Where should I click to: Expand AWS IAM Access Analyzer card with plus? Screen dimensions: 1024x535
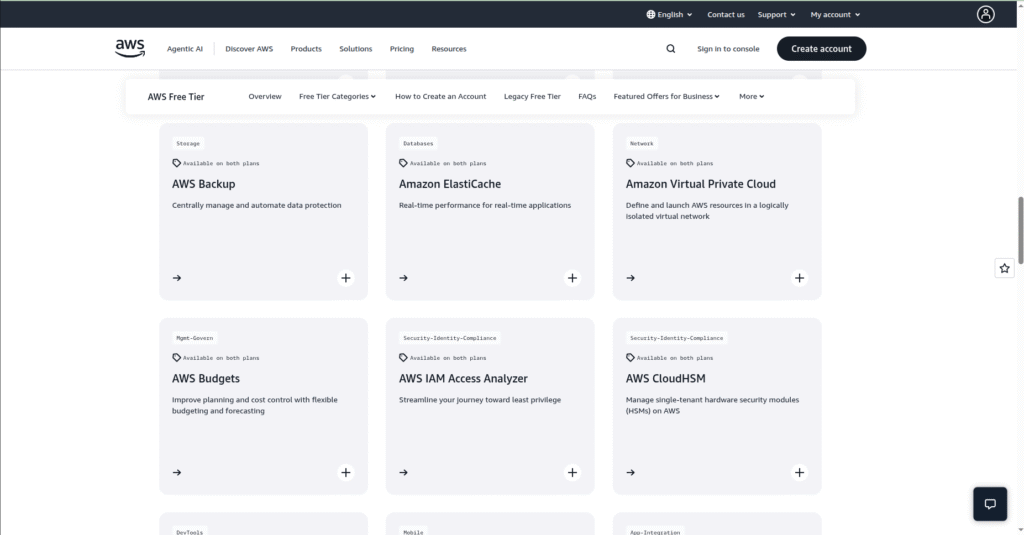[x=572, y=472]
